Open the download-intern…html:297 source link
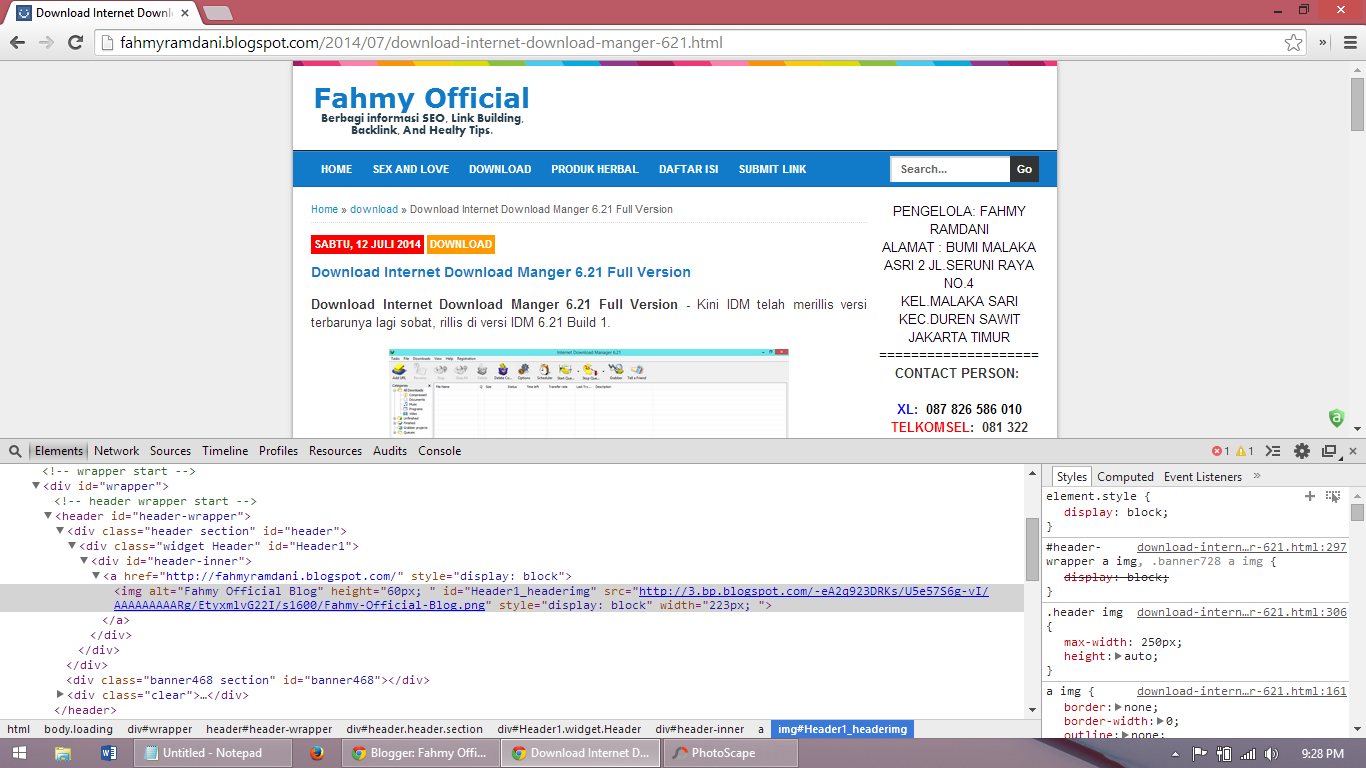 (1242, 547)
